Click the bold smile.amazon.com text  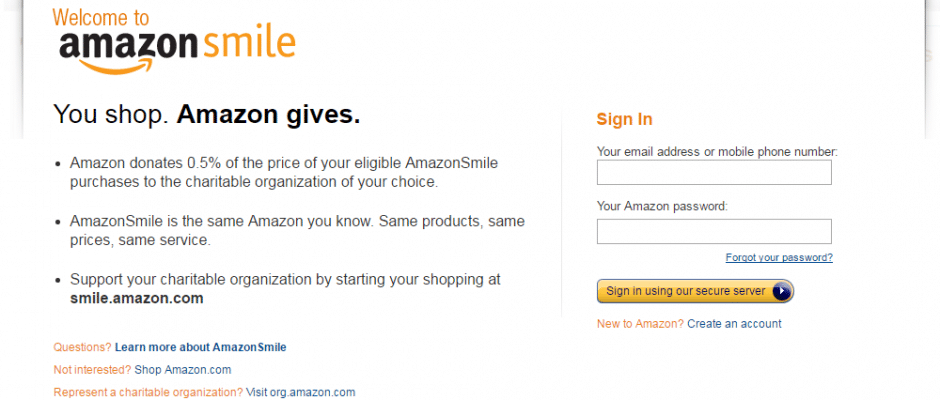coord(137,298)
